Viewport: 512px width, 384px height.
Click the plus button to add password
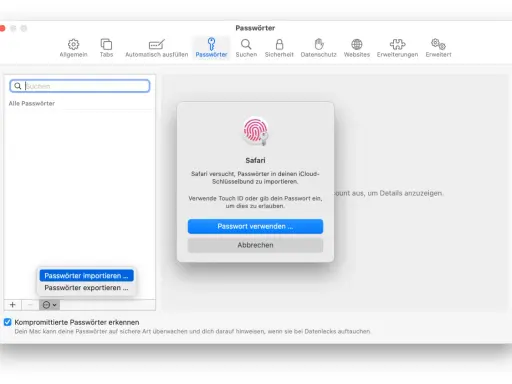pos(13,305)
